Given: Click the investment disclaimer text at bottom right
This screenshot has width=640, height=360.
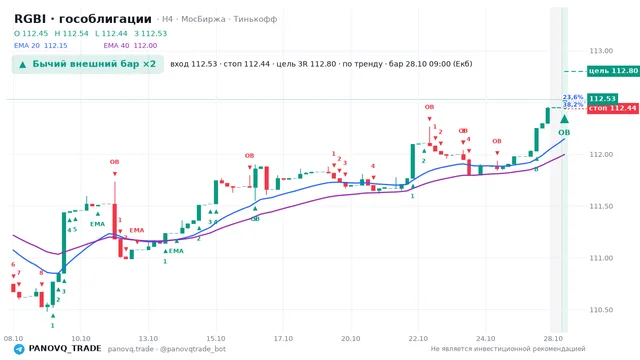Looking at the screenshot, I should point(508,349).
